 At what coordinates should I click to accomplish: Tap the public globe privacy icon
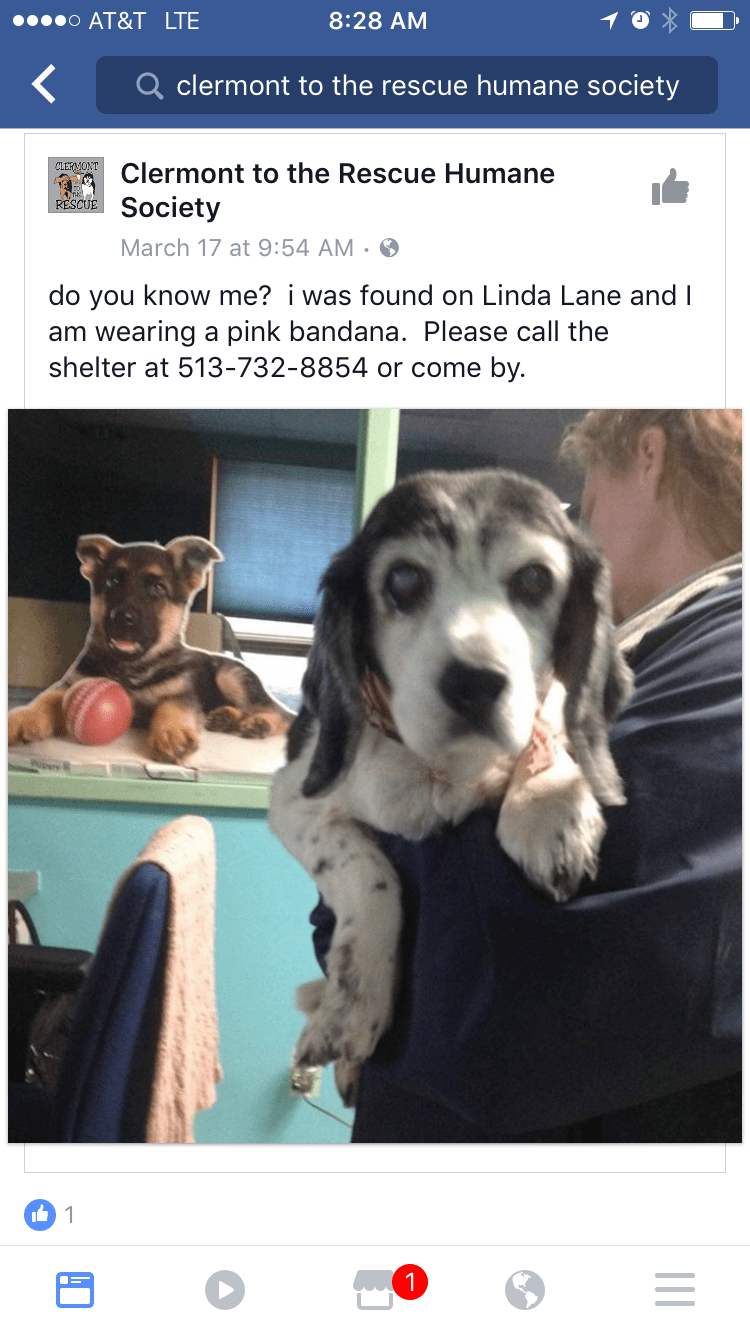389,248
